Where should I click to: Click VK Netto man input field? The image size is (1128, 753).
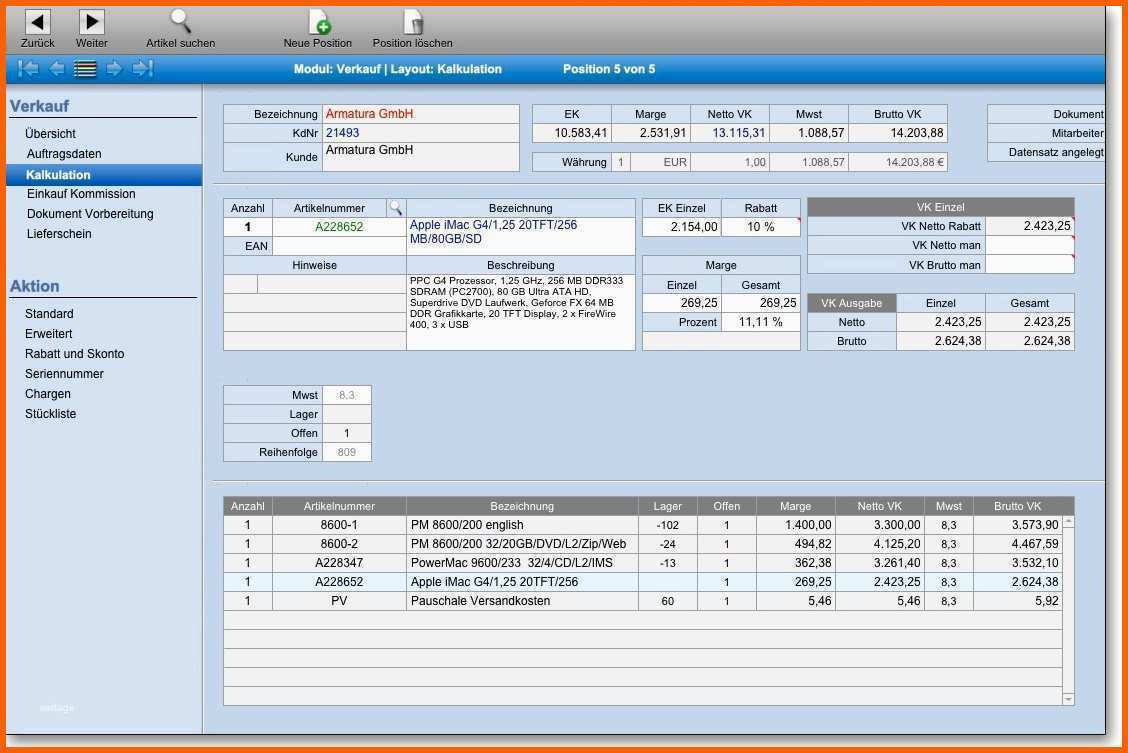pos(1029,245)
